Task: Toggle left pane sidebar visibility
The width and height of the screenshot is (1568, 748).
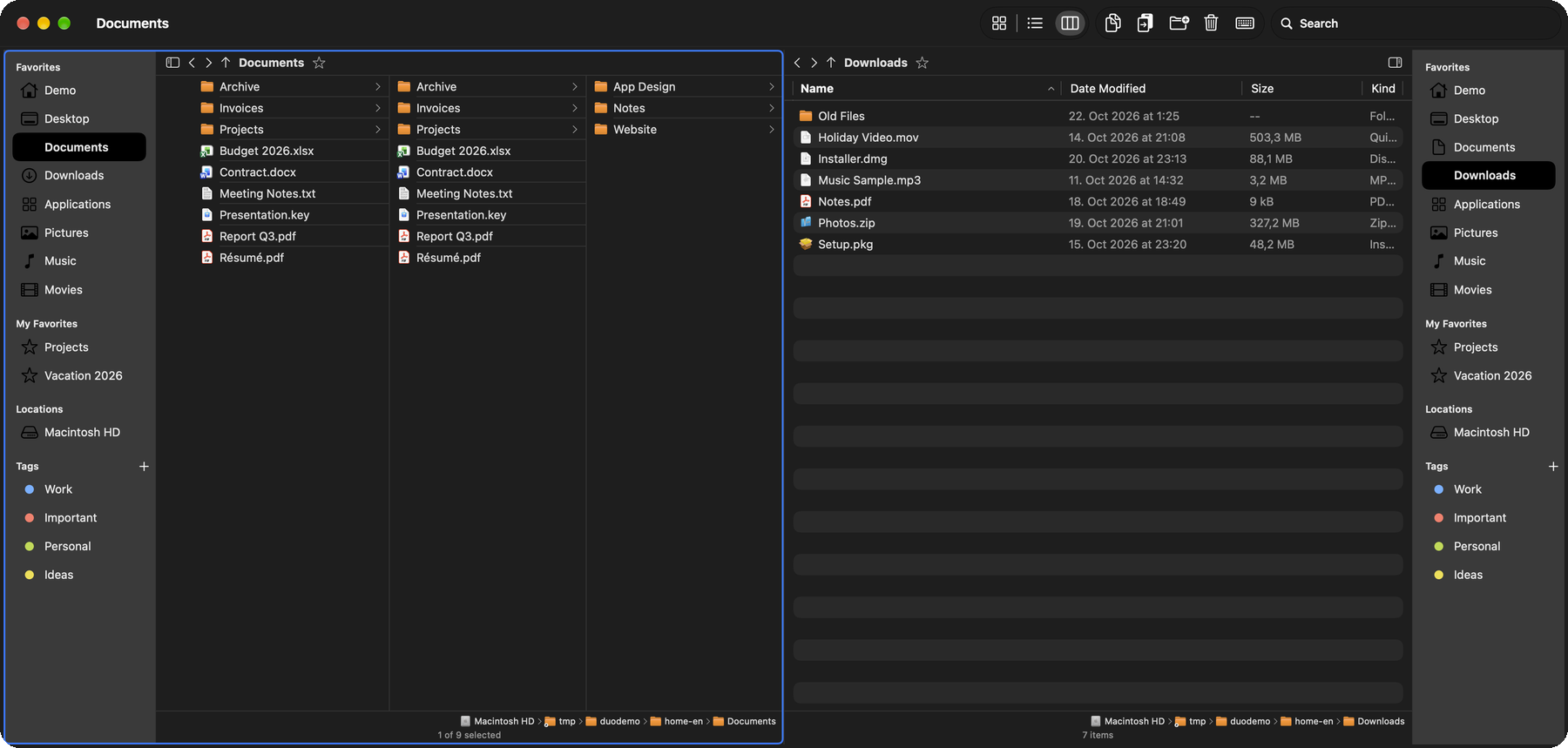Action: (x=172, y=63)
